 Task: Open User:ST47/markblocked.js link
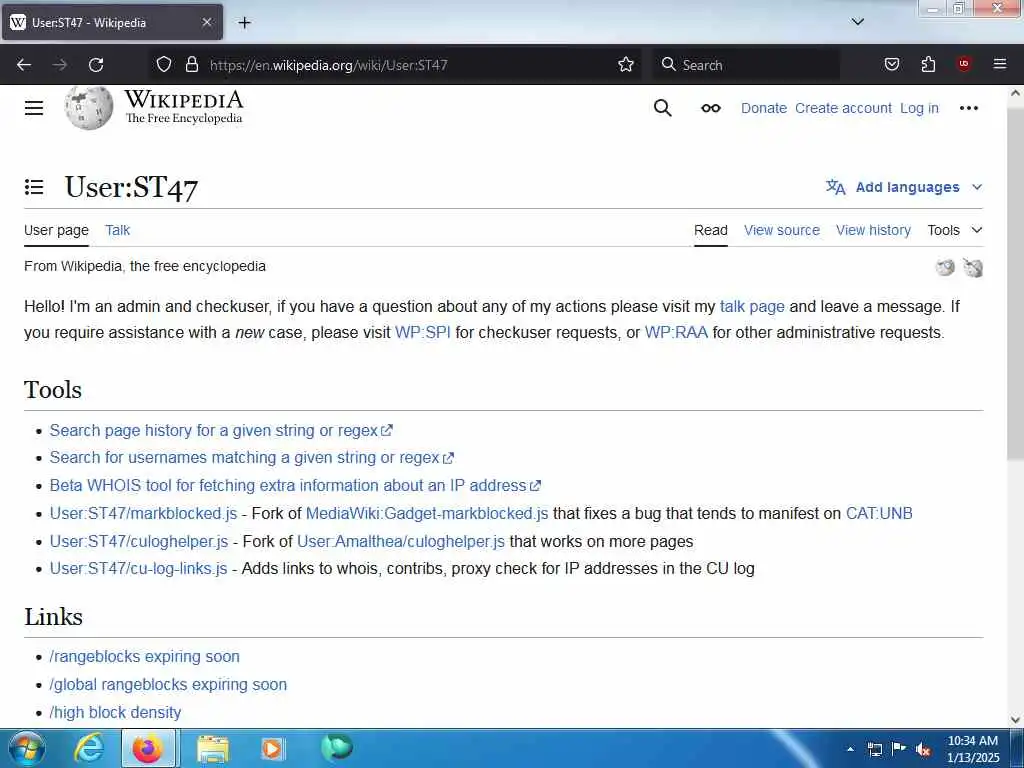[x=143, y=513]
